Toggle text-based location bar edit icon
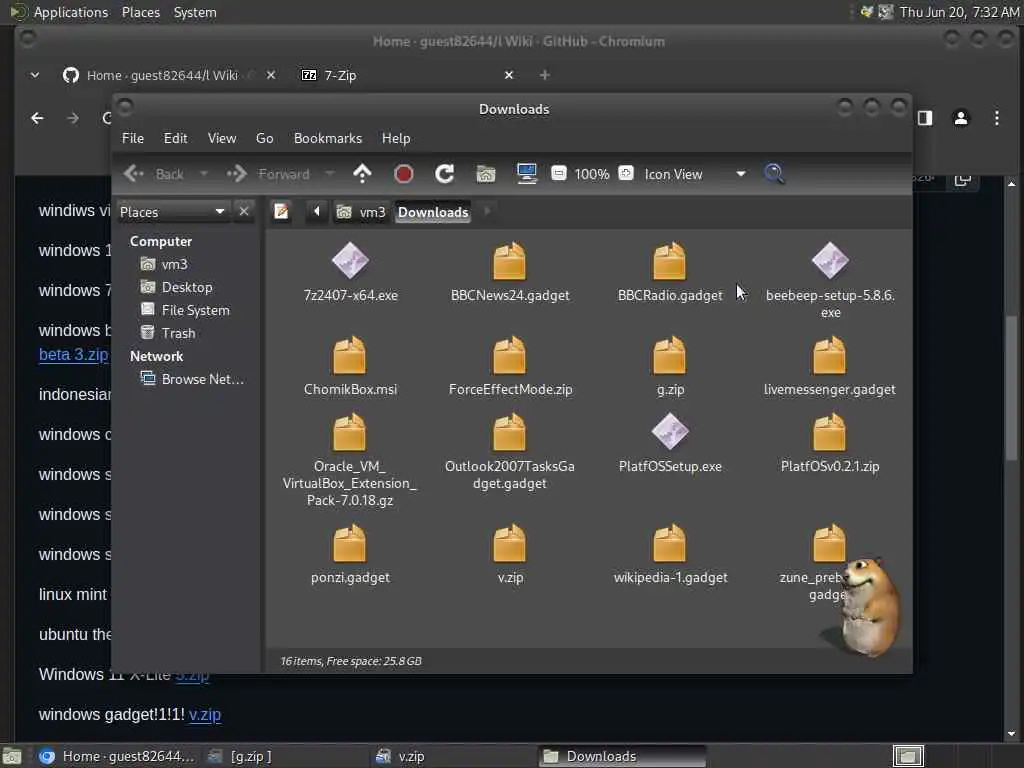1024x768 pixels. [281, 212]
